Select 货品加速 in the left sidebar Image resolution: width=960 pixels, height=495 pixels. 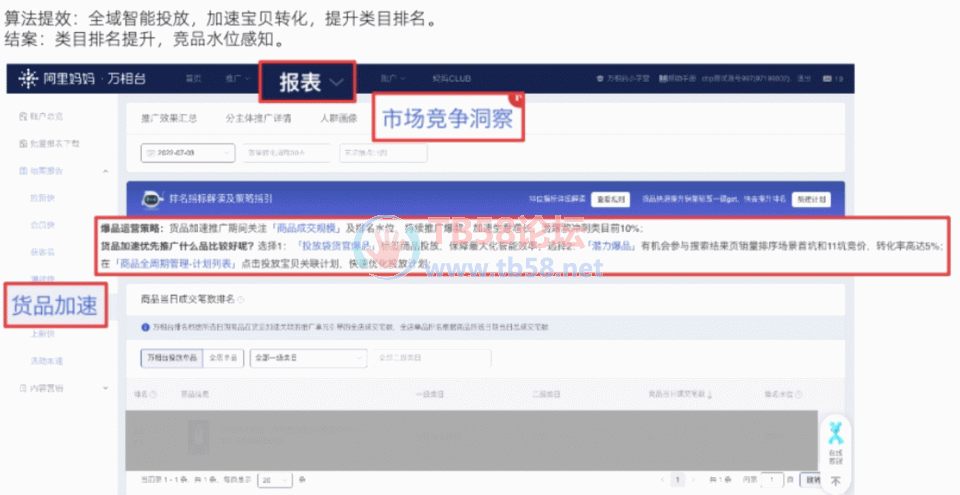54,306
